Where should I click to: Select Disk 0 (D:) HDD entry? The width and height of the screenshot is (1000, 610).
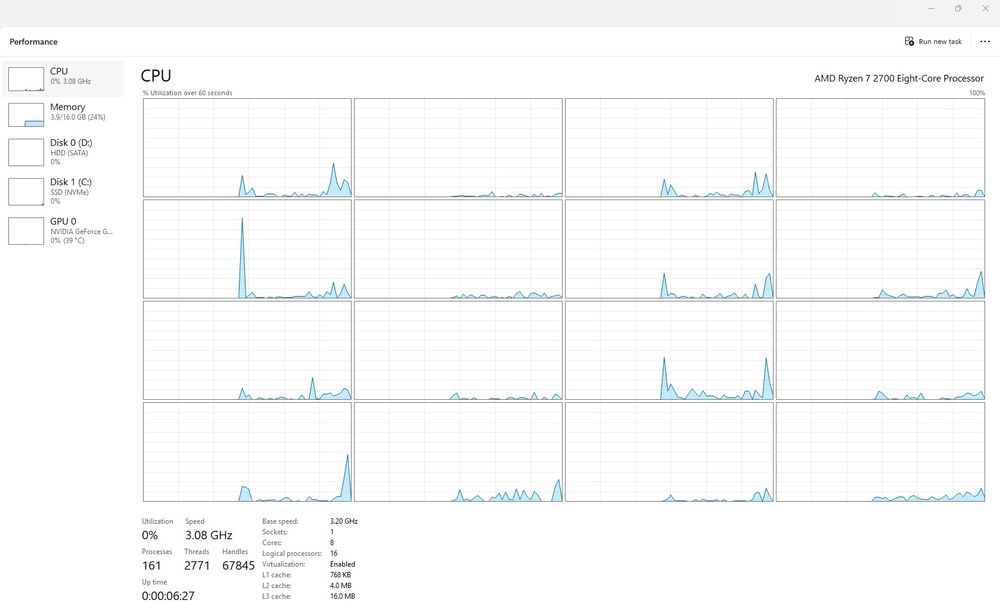(x=62, y=152)
